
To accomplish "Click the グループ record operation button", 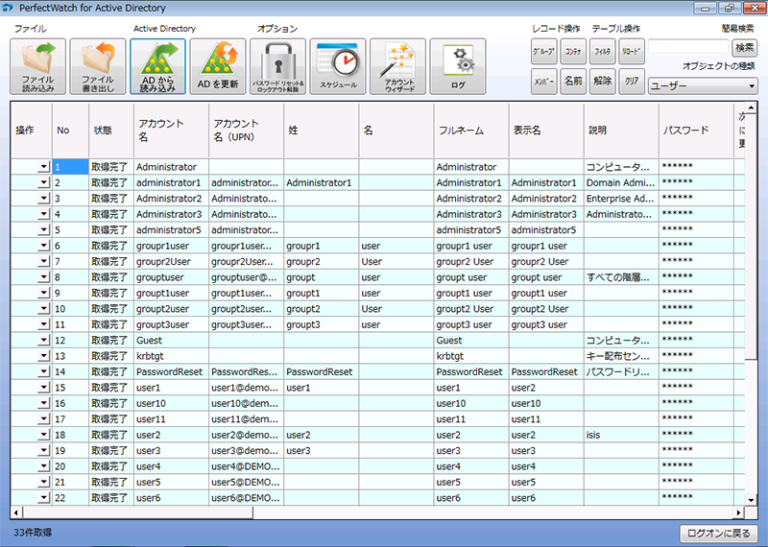I will point(543,48).
